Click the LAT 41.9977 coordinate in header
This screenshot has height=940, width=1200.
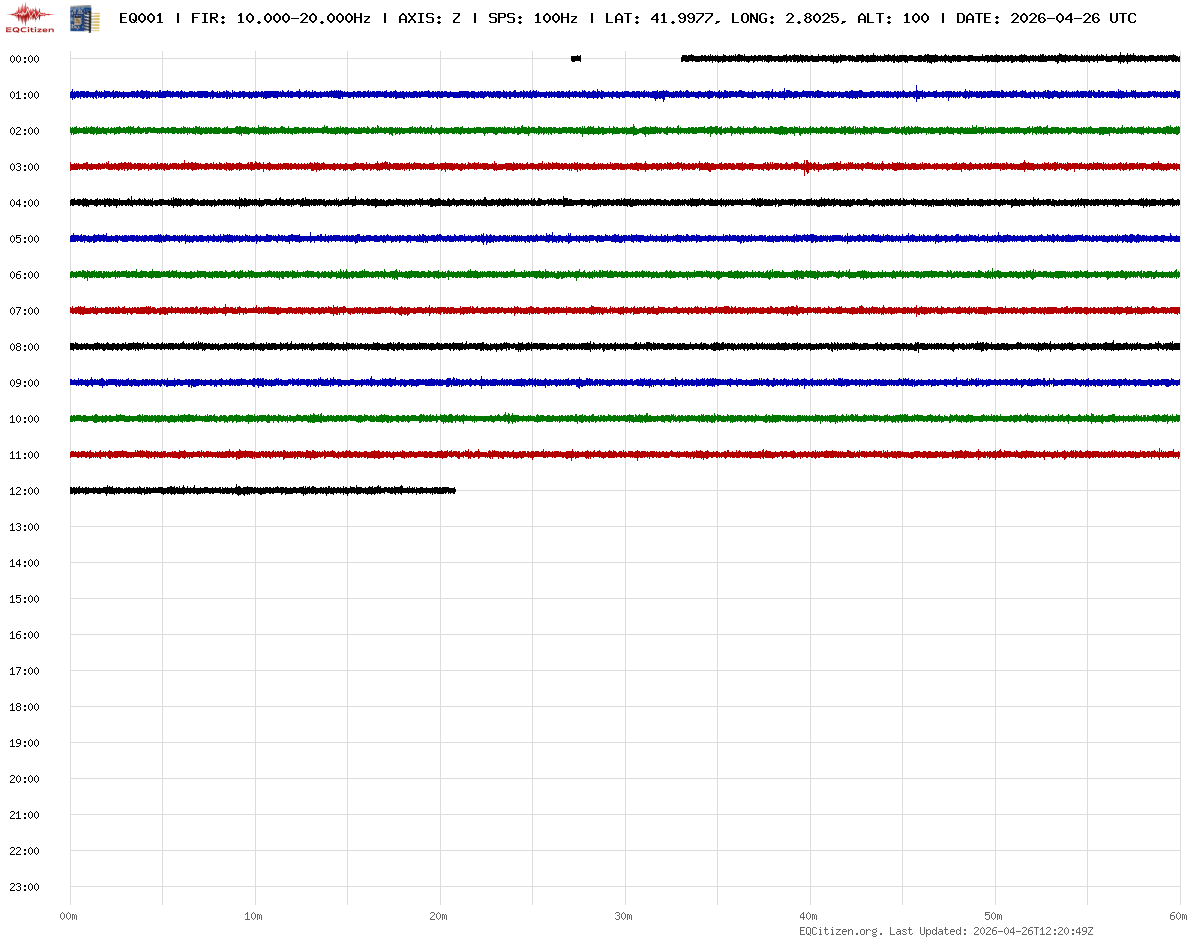[x=663, y=18]
